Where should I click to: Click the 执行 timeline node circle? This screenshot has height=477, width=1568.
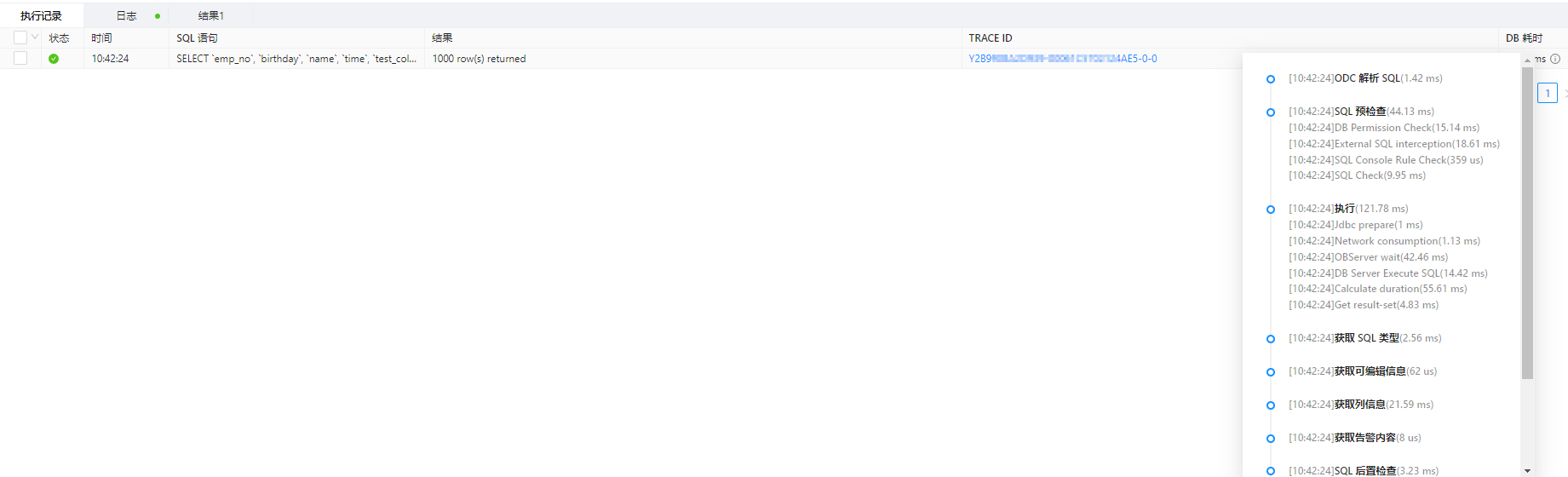1271,210
